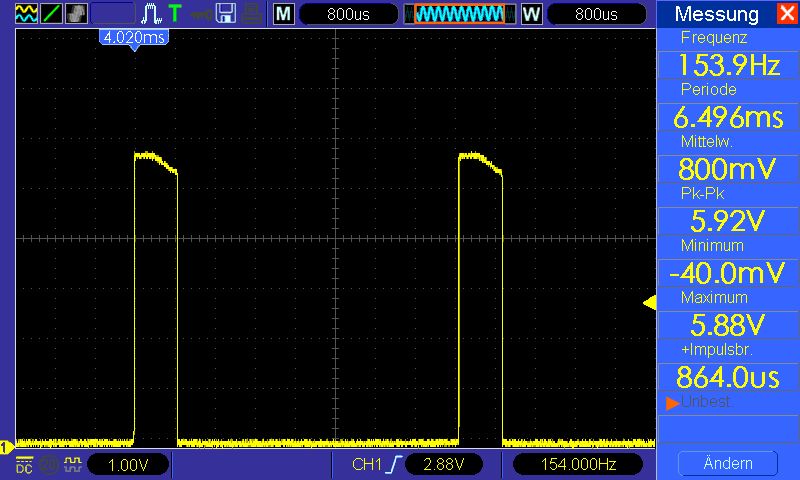Click the grey persistence display icon
Image resolution: width=800 pixels, height=480 pixels.
77,13
